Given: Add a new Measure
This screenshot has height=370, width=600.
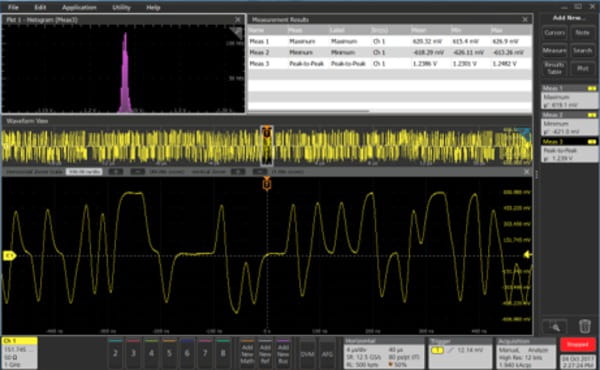Looking at the screenshot, I should click(554, 51).
